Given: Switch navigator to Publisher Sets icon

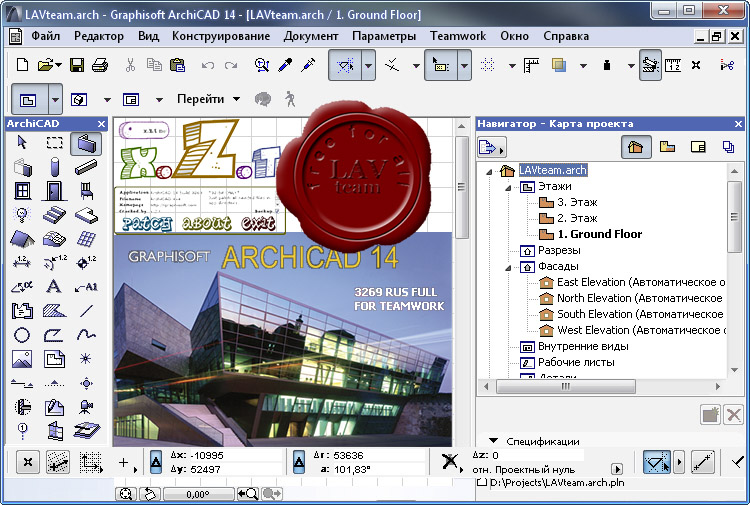Looking at the screenshot, I should 728,147.
